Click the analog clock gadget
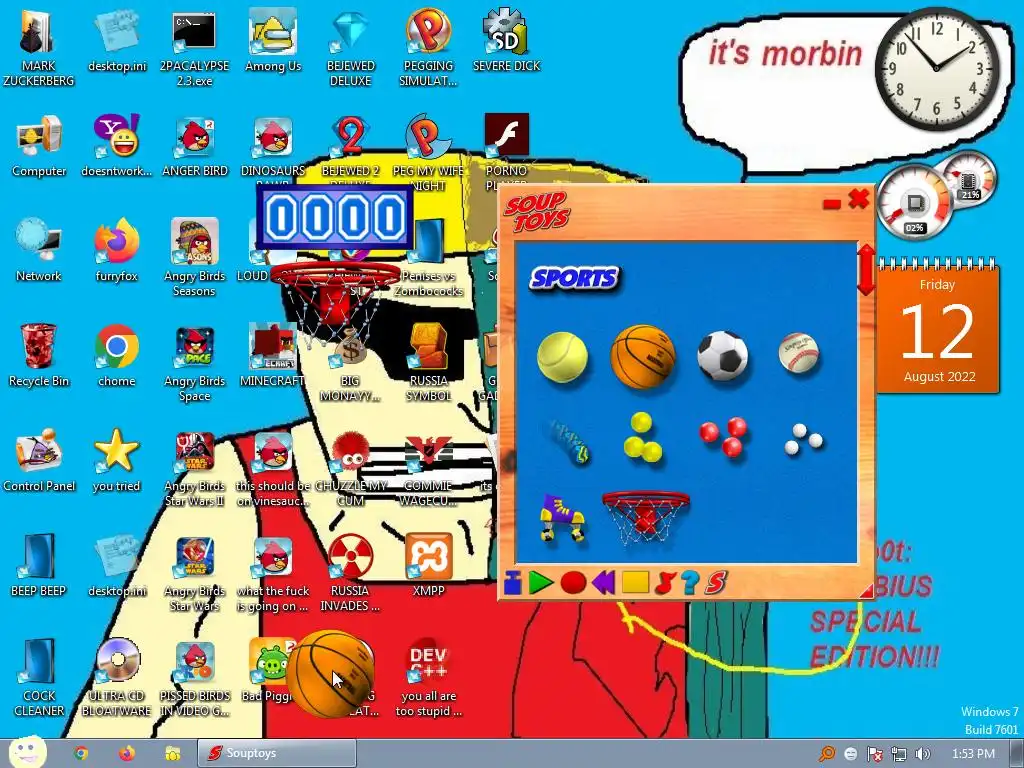The image size is (1024, 768). [936, 68]
